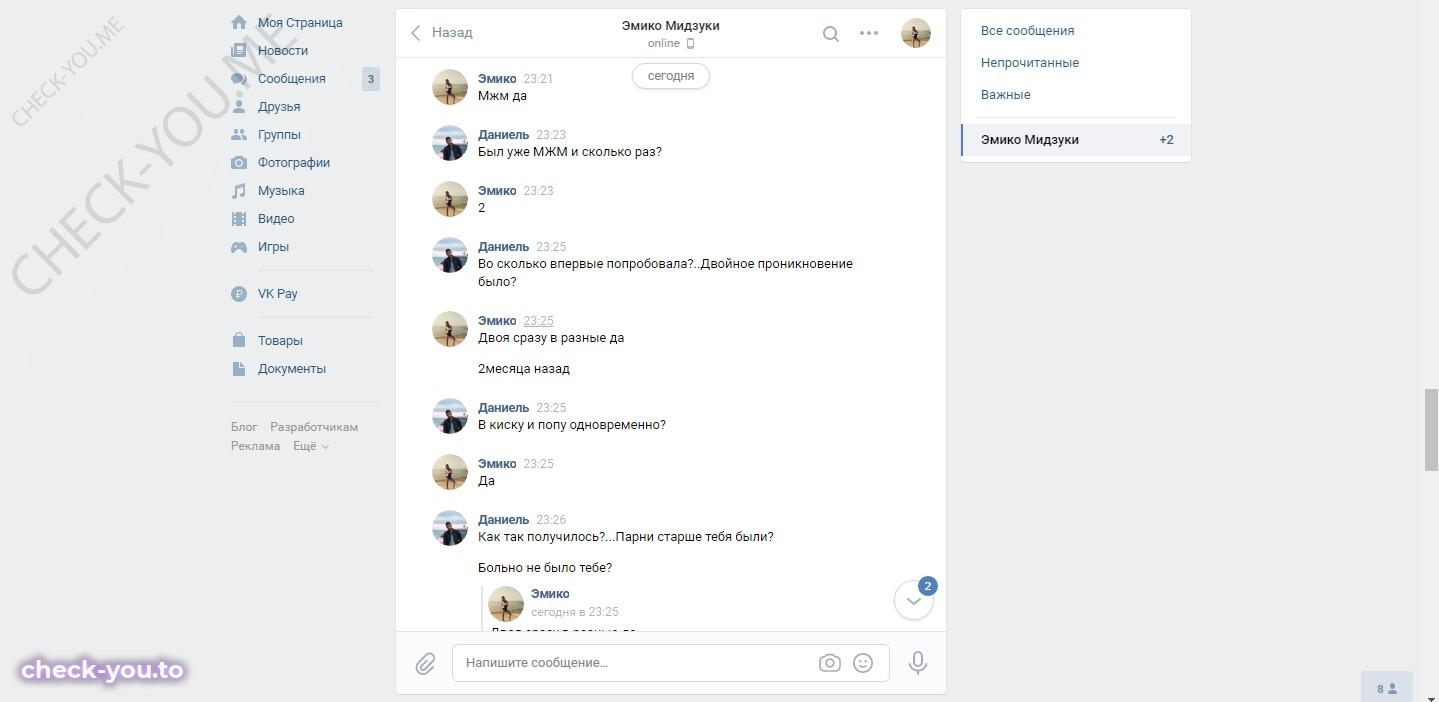Click the home icon beside Моя Страница
Screen dimensions: 1439x702
coord(239,22)
